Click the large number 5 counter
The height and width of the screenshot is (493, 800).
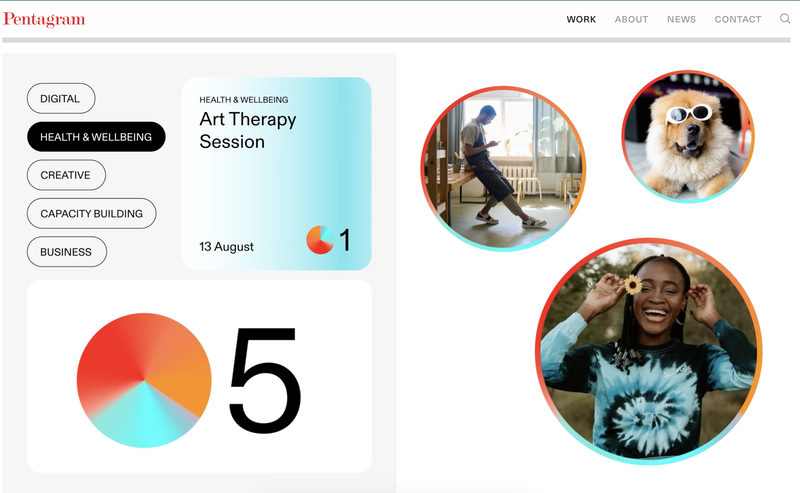point(264,380)
